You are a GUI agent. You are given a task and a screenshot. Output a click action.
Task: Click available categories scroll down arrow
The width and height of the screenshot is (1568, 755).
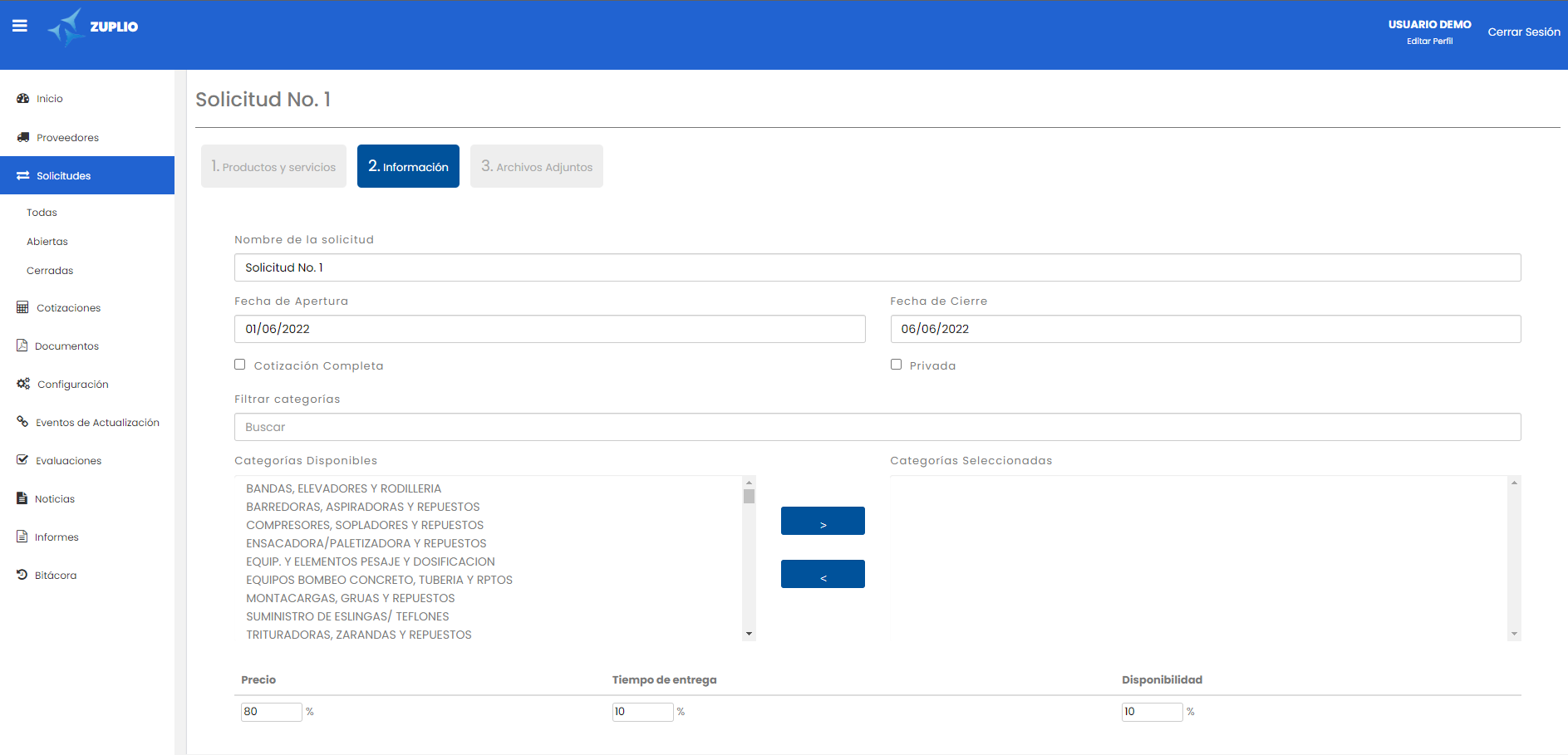tap(749, 634)
